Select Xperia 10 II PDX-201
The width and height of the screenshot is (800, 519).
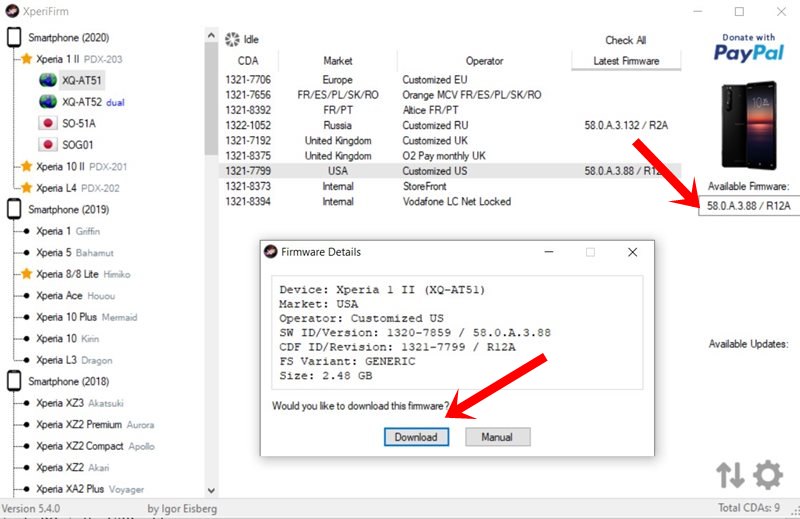[82, 166]
